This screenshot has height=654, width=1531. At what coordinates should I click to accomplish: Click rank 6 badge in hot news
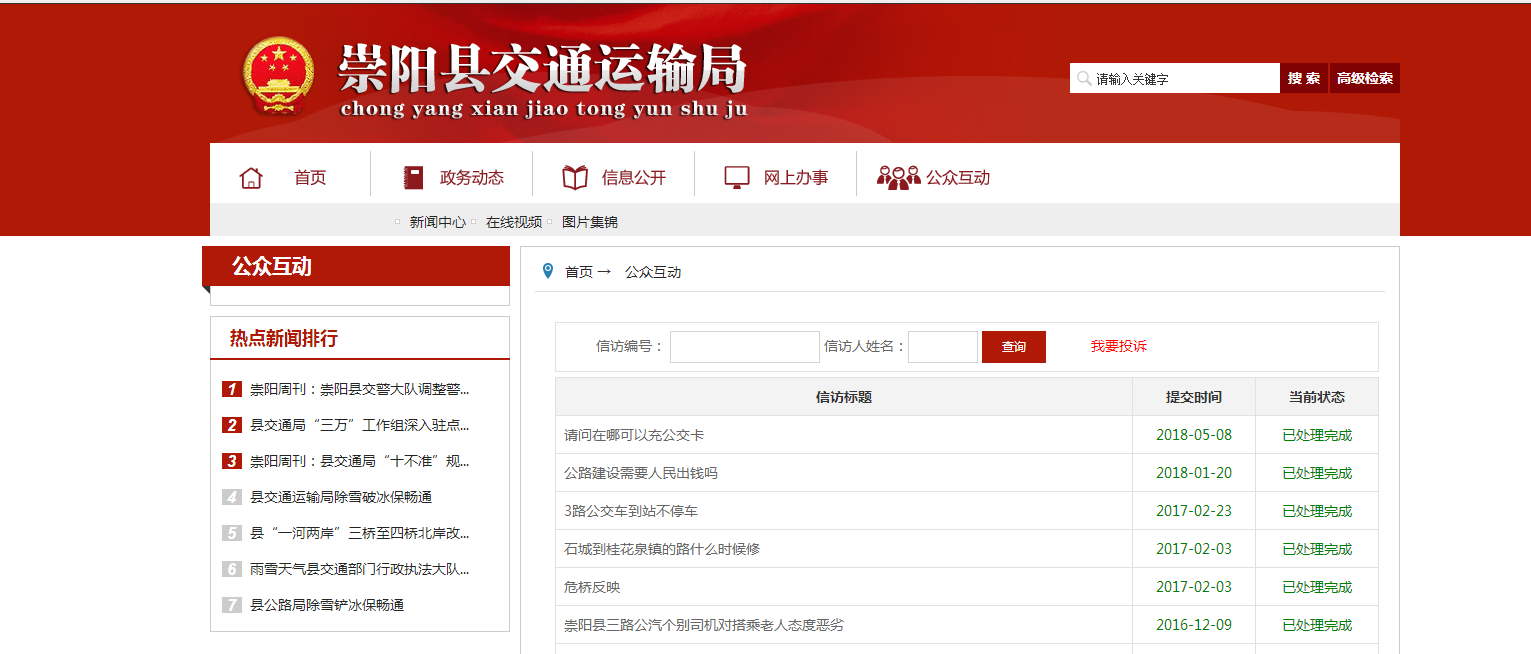point(232,569)
